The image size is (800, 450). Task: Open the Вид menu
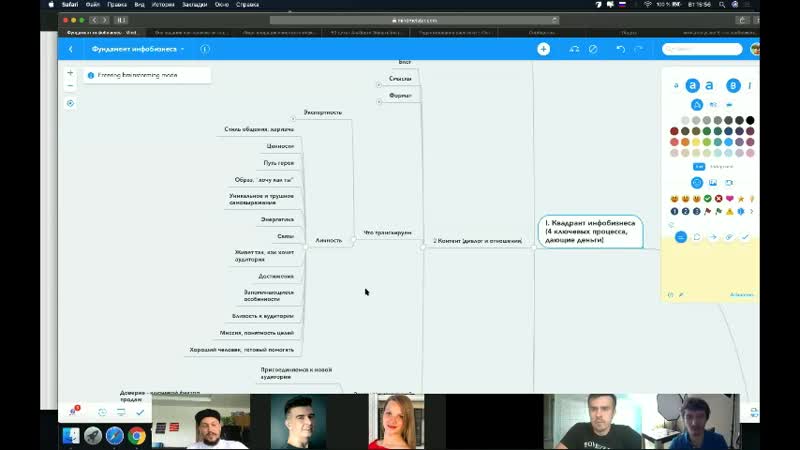[139, 5]
